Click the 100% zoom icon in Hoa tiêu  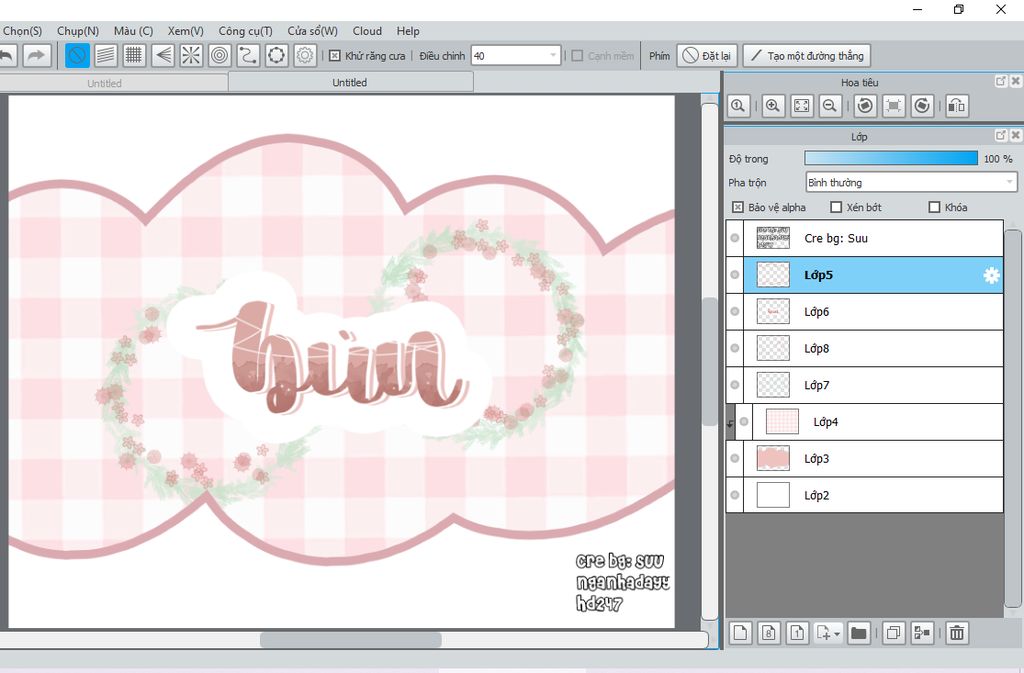coord(739,106)
